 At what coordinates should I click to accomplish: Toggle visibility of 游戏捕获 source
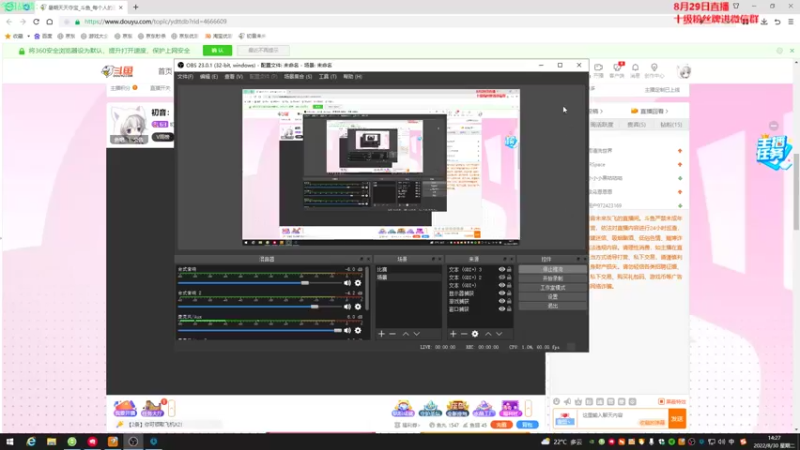502,301
